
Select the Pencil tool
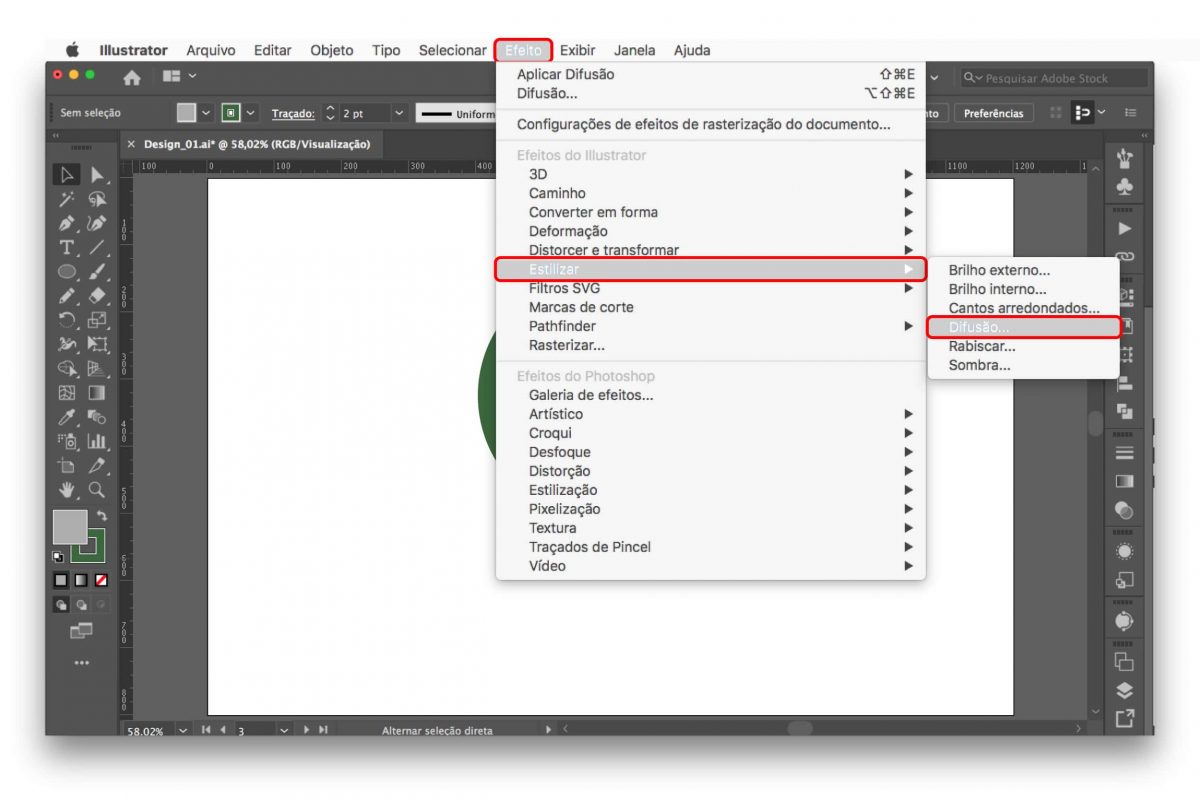pos(68,296)
